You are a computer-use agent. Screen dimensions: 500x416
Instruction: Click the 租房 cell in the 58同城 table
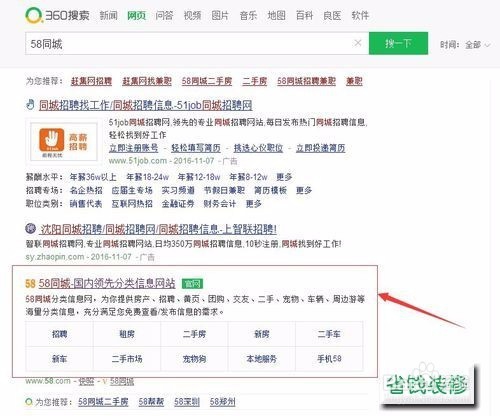tap(127, 334)
